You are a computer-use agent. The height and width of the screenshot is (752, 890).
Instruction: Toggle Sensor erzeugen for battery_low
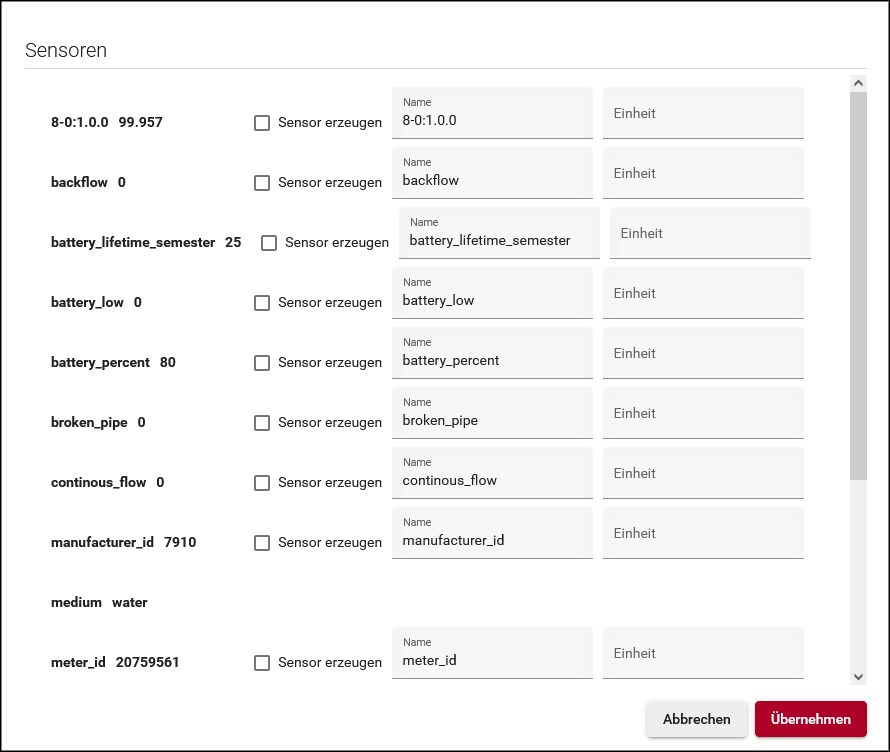tap(262, 303)
